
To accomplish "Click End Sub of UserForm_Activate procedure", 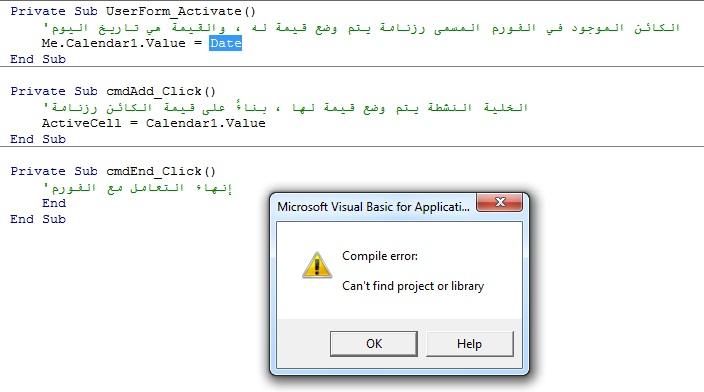I will point(38,59).
